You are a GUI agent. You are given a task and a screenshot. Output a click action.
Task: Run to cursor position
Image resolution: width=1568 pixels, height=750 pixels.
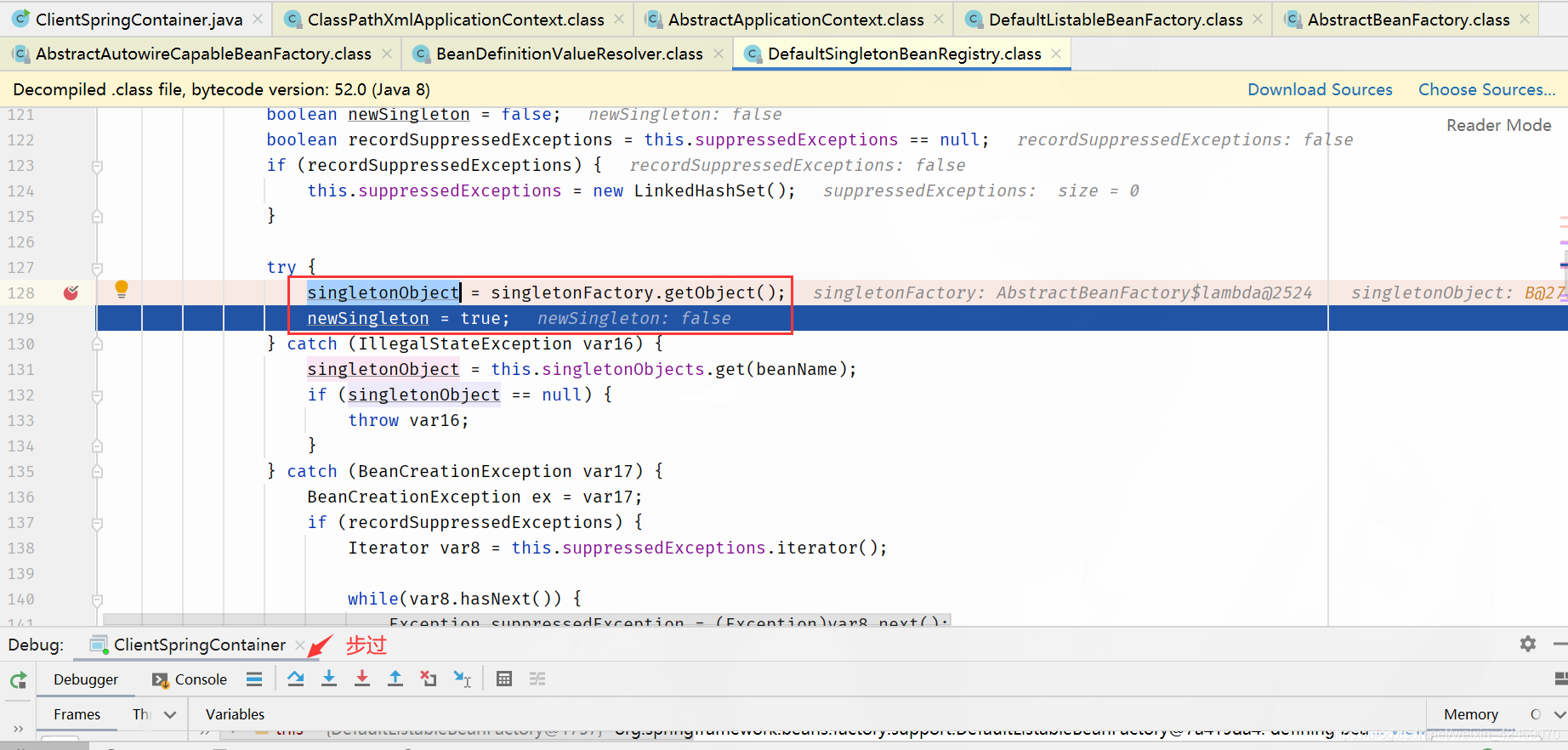[x=462, y=679]
